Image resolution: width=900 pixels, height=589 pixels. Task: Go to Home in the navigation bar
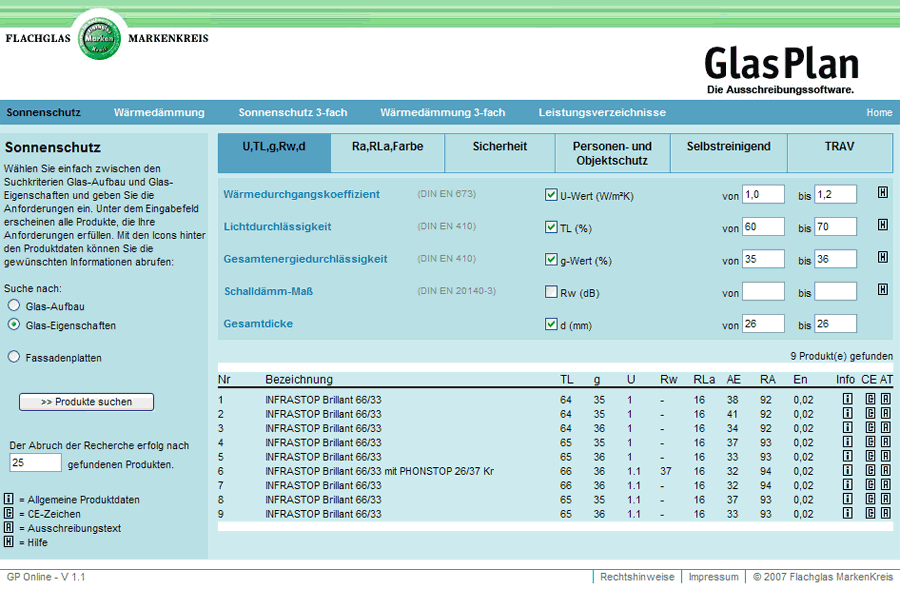(879, 113)
